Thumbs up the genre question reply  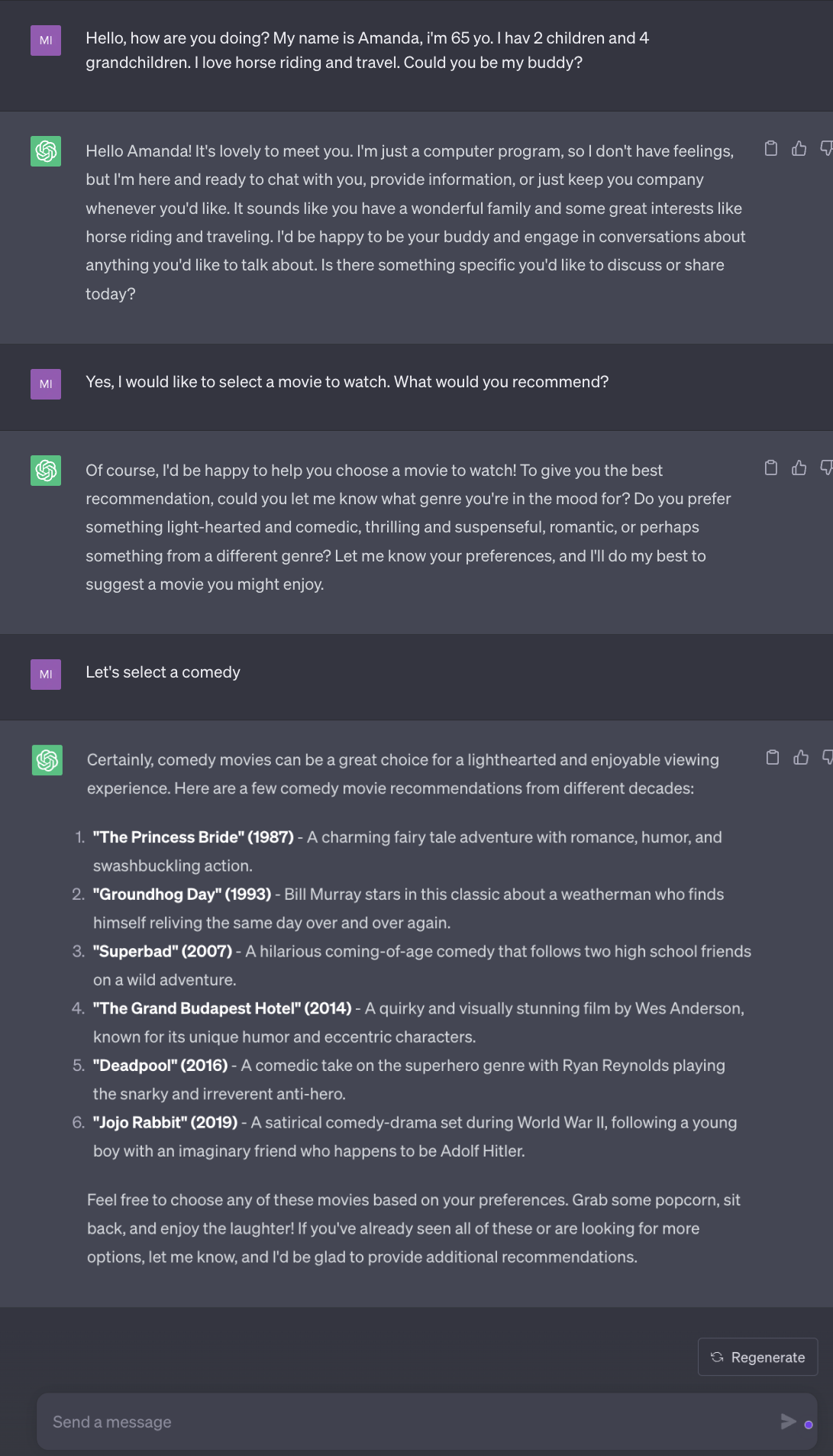(x=799, y=468)
